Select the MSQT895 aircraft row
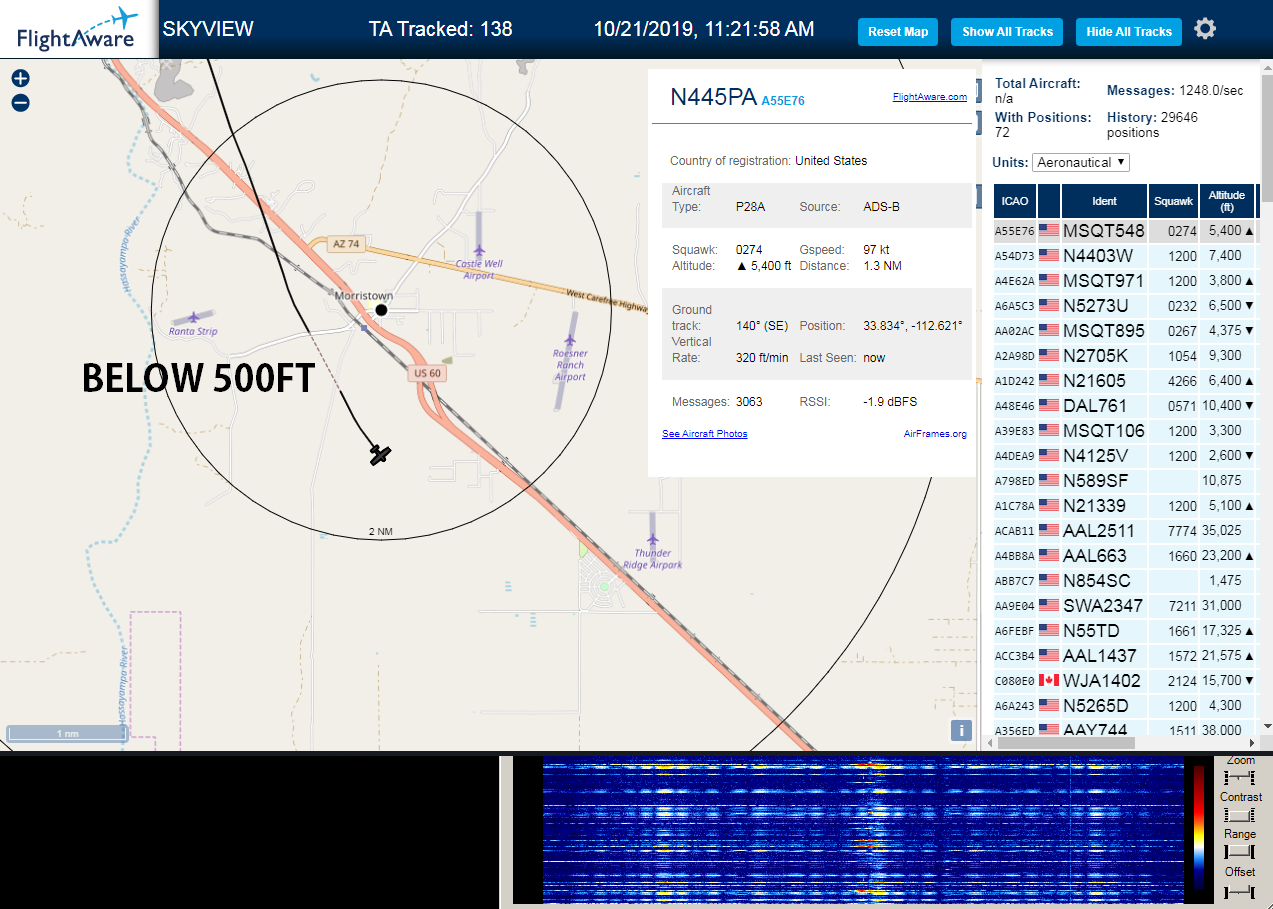Image resolution: width=1273 pixels, height=909 pixels. coord(1124,331)
